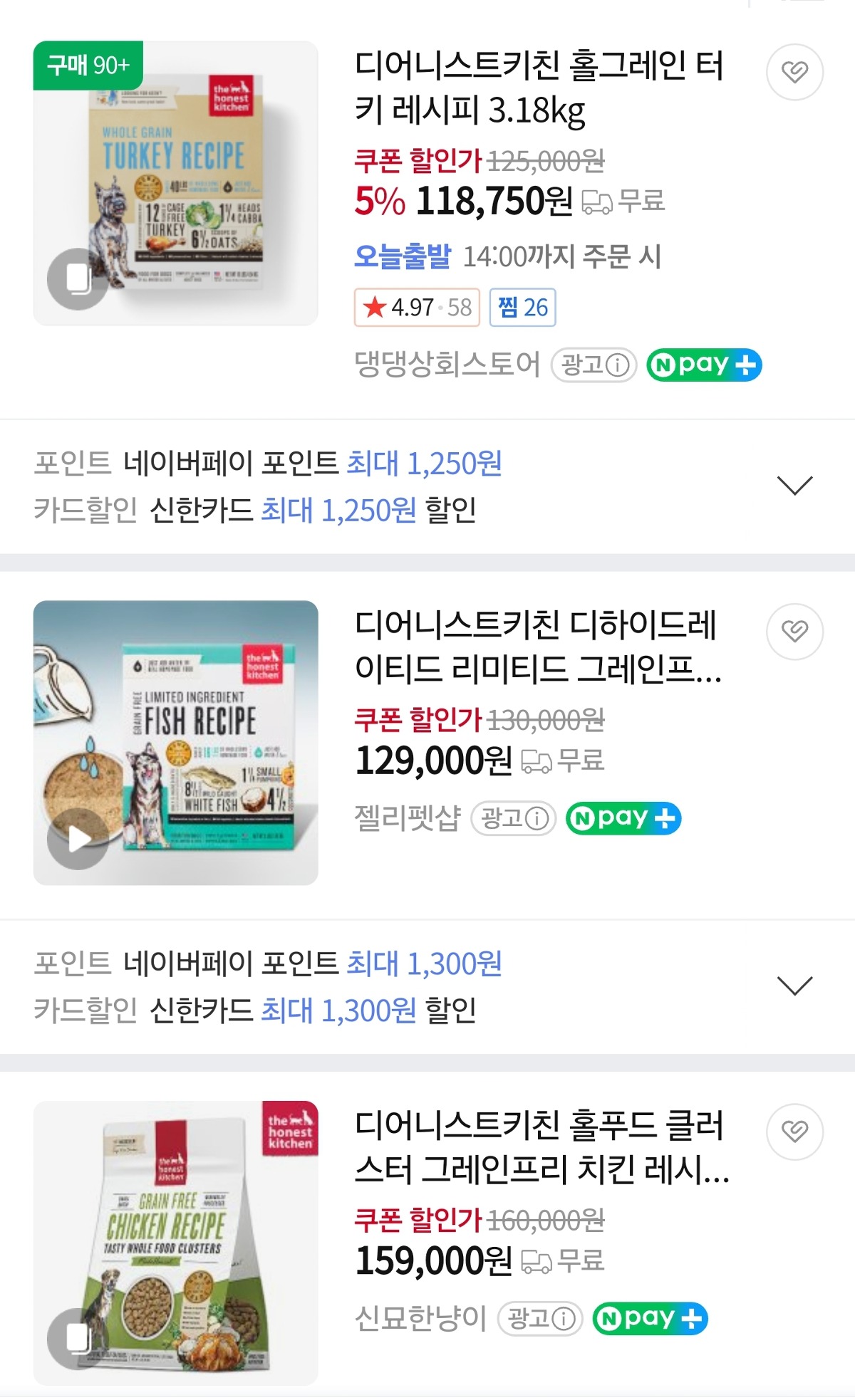Open 디하이드레이티드 리미티드 그레인프리 product title

(x=539, y=647)
